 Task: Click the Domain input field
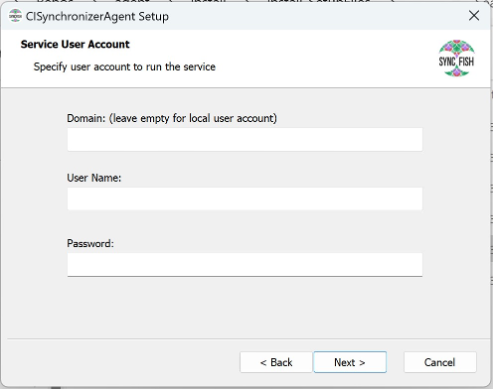pyautogui.click(x=245, y=140)
